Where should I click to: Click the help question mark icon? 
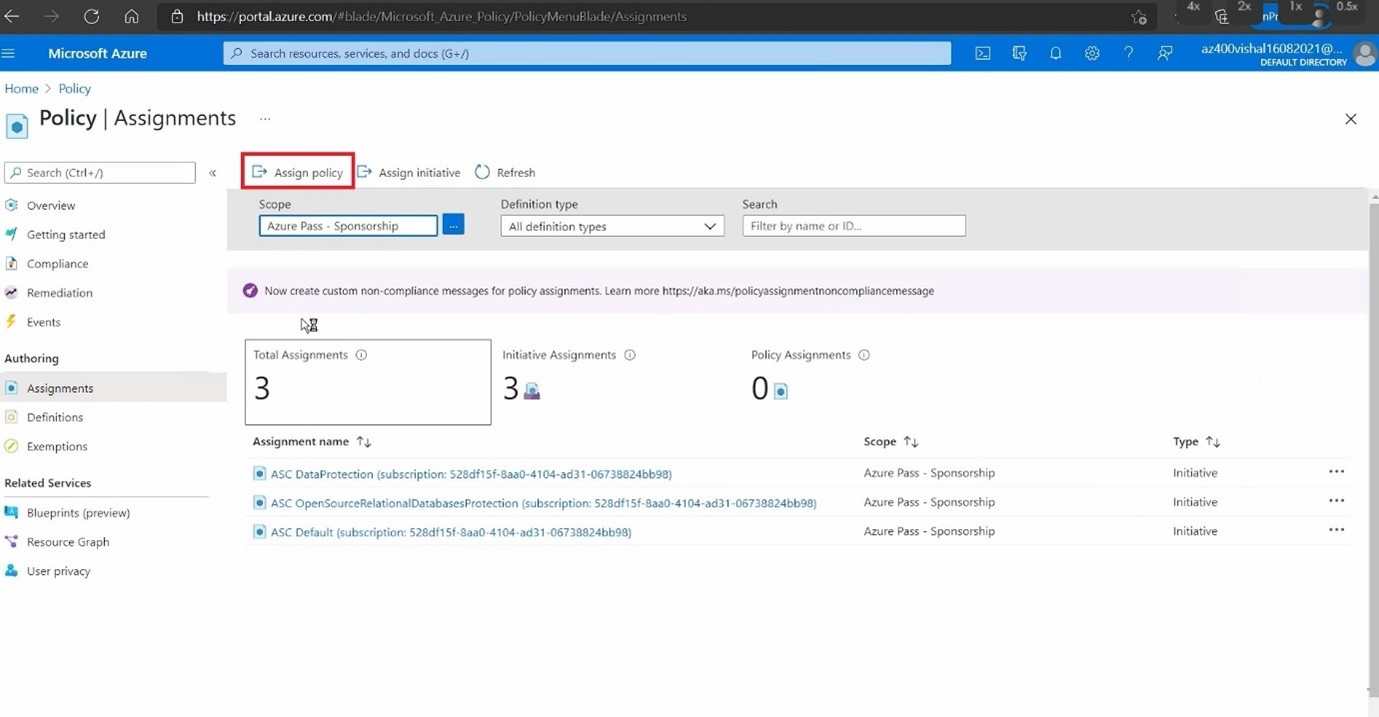[x=1128, y=53]
